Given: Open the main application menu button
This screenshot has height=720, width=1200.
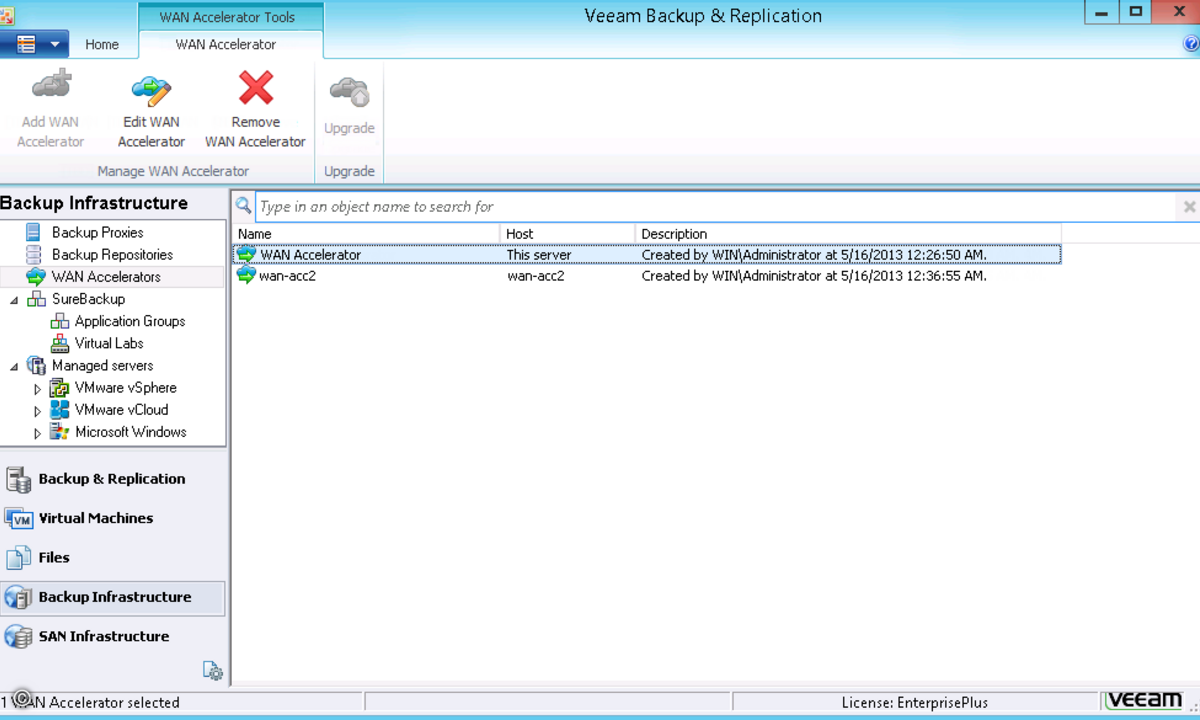Looking at the screenshot, I should (x=34, y=44).
